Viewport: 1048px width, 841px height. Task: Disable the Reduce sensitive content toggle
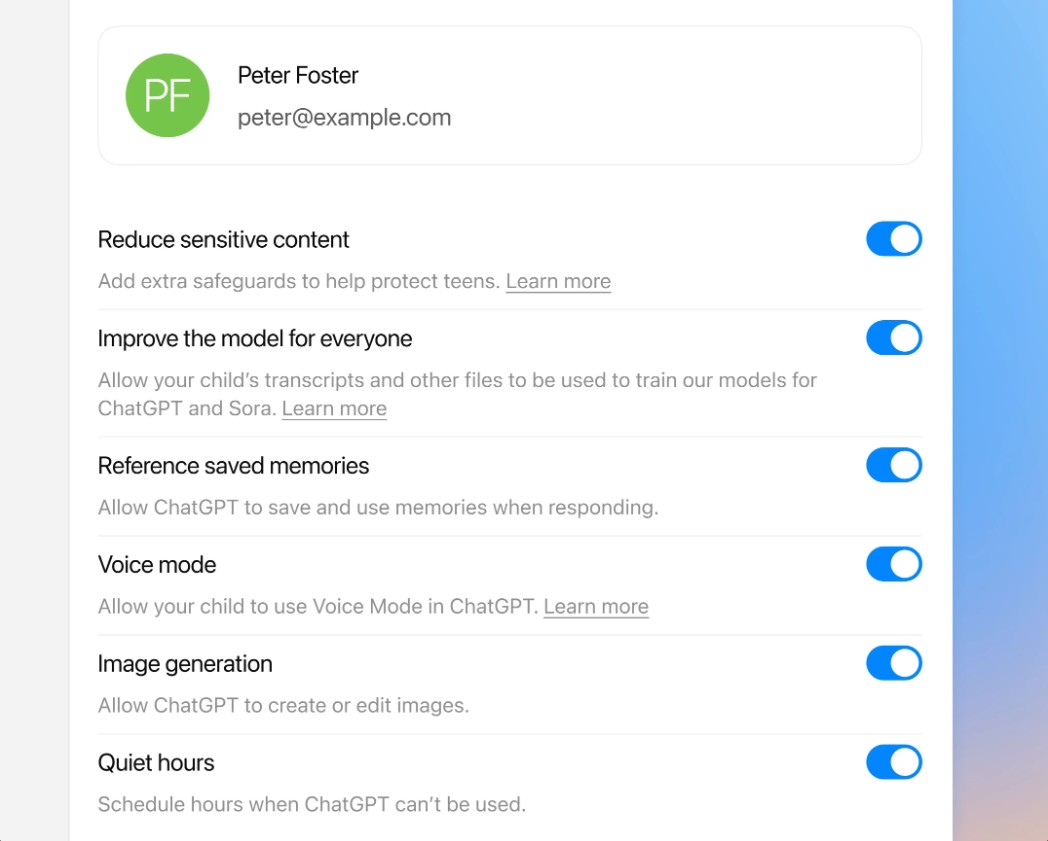coord(893,240)
